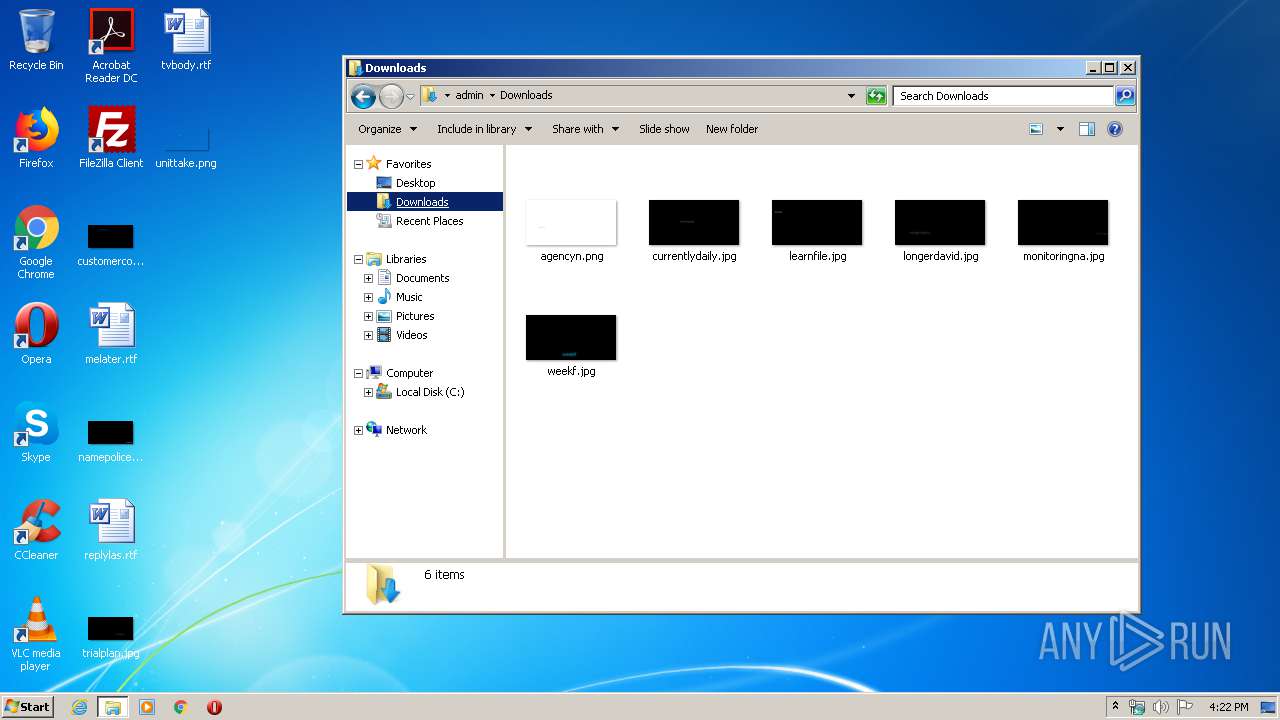The height and width of the screenshot is (720, 1280).
Task: Select the learnfile.jpg thumbnail
Action: pos(817,222)
